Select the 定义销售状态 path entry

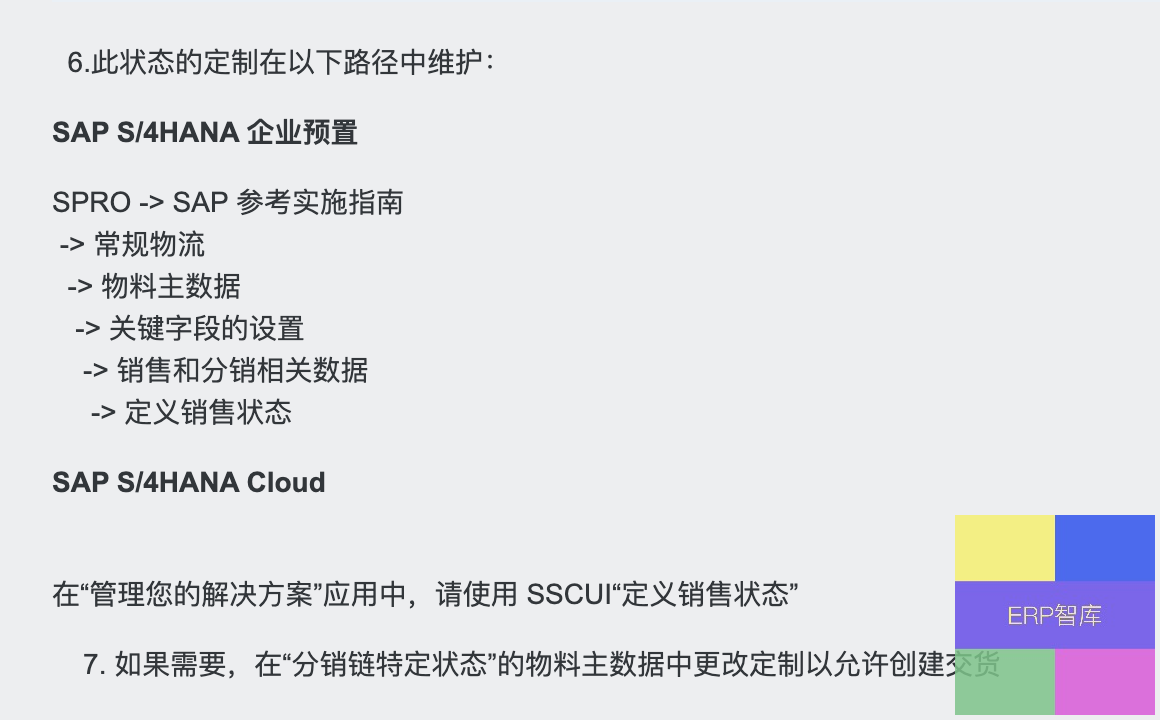(208, 412)
